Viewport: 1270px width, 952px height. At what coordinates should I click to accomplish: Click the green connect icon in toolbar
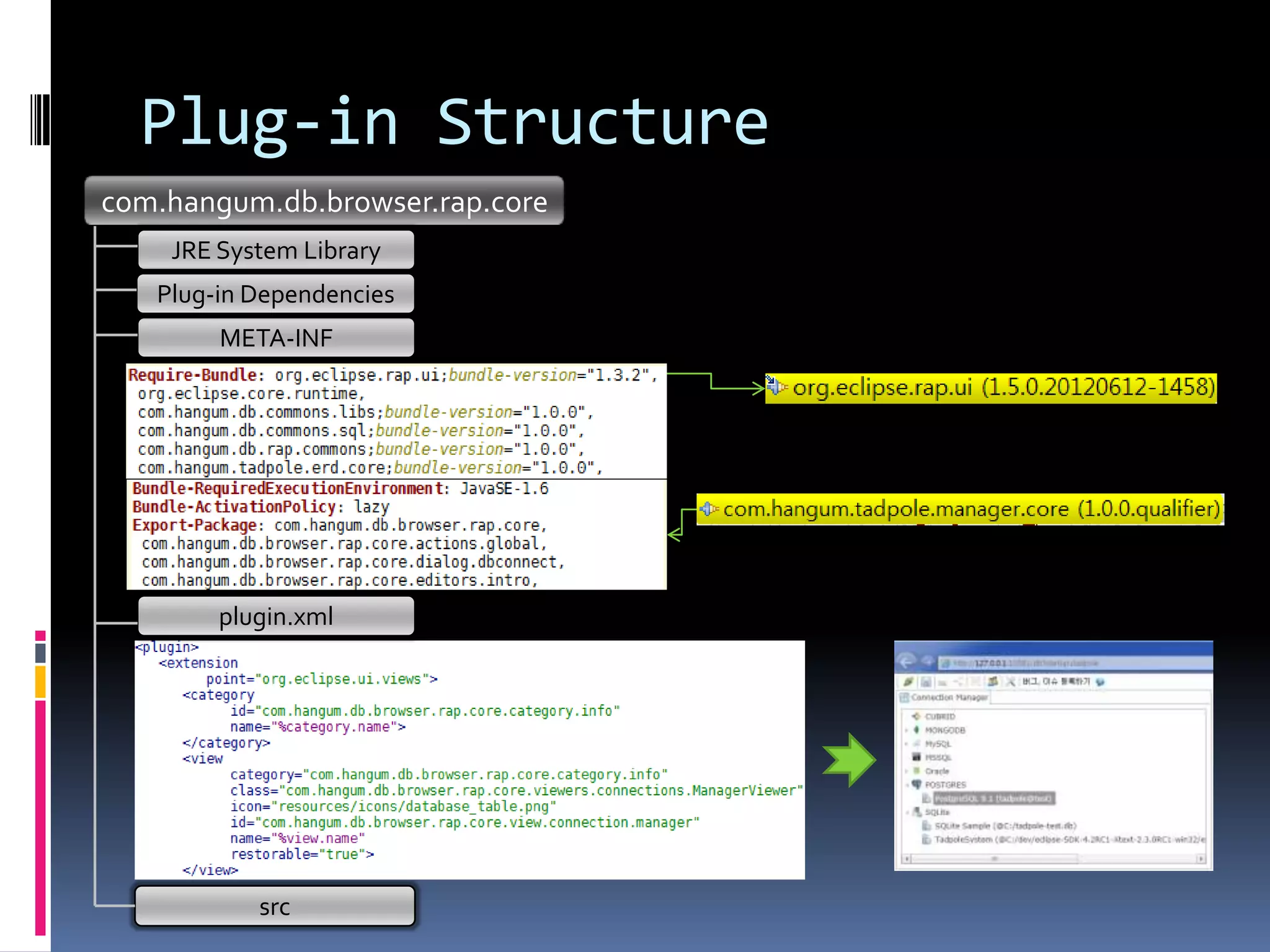pyautogui.click(x=908, y=681)
